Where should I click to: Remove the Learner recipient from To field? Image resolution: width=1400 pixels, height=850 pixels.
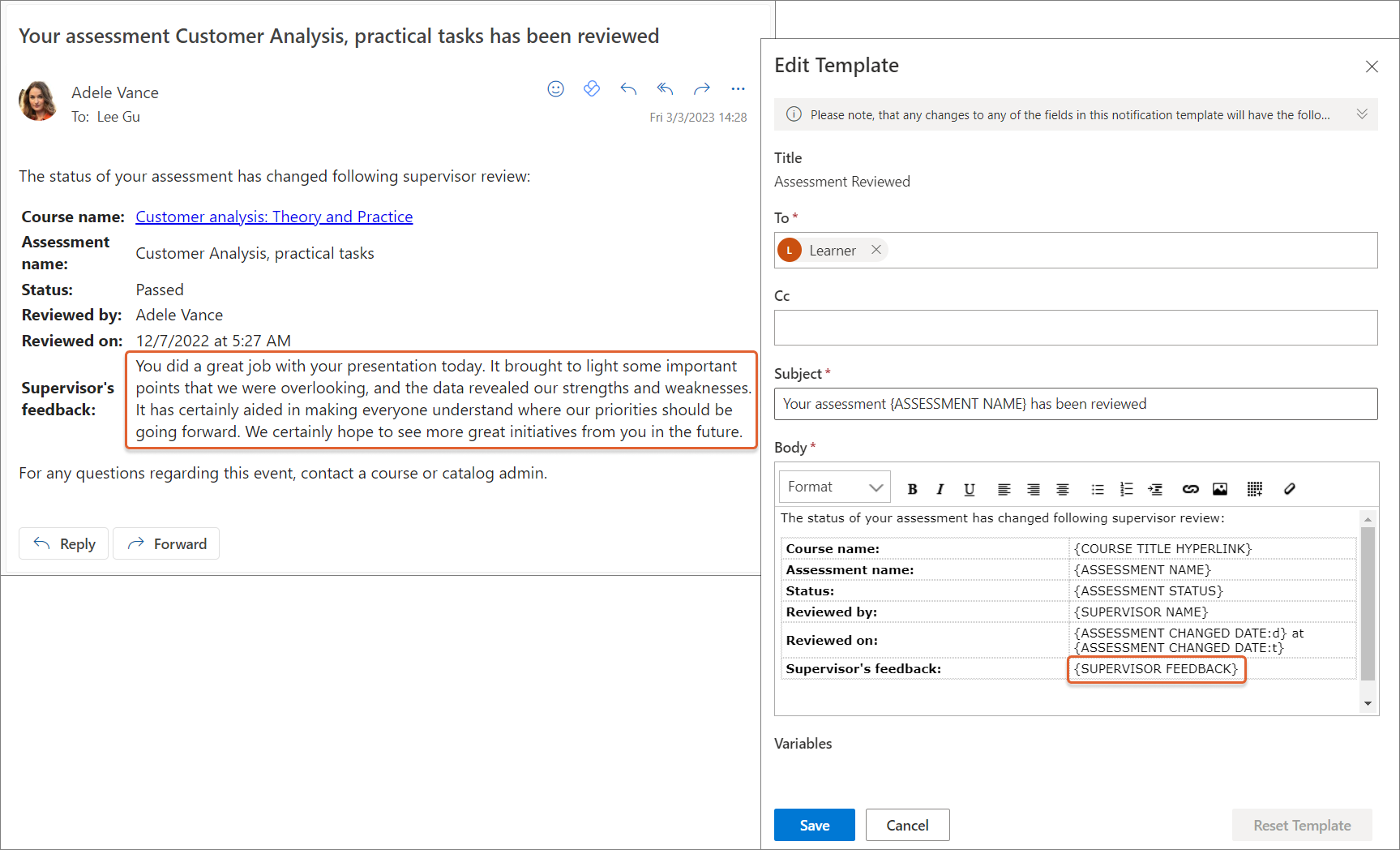pyautogui.click(x=876, y=250)
